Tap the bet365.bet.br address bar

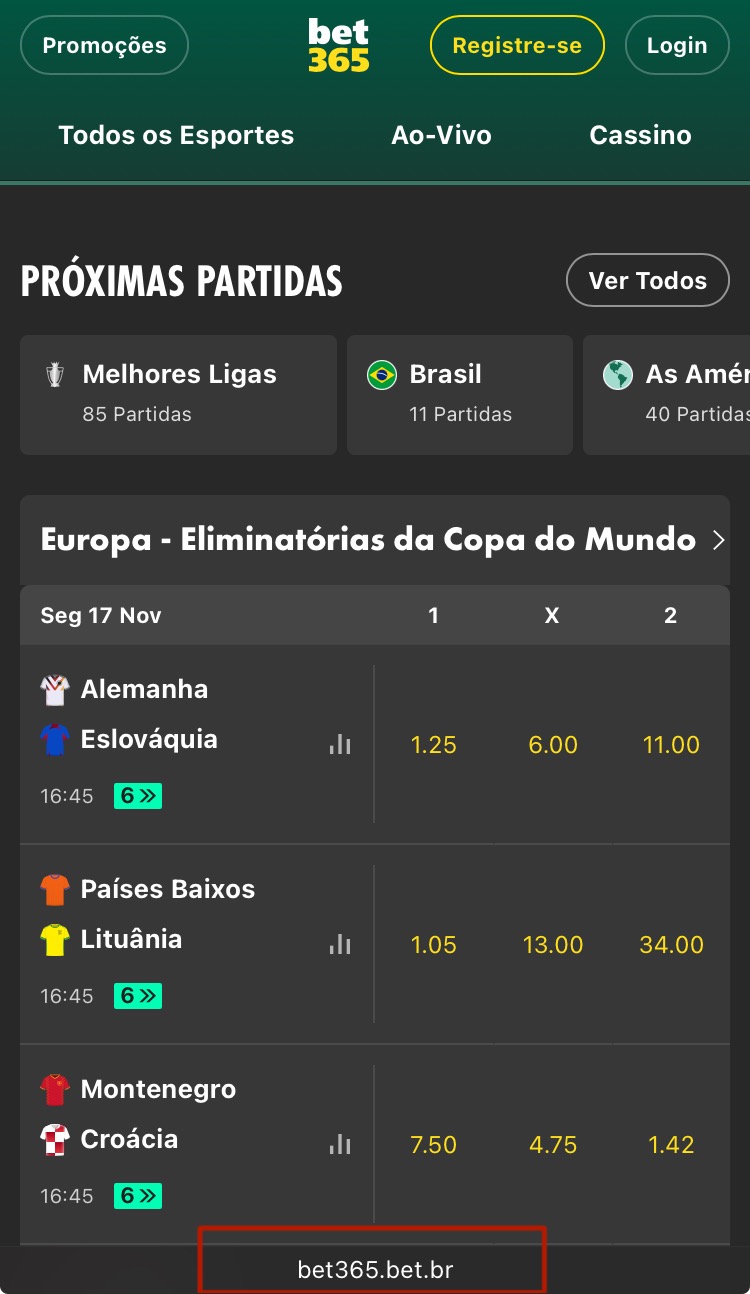pos(375,1270)
